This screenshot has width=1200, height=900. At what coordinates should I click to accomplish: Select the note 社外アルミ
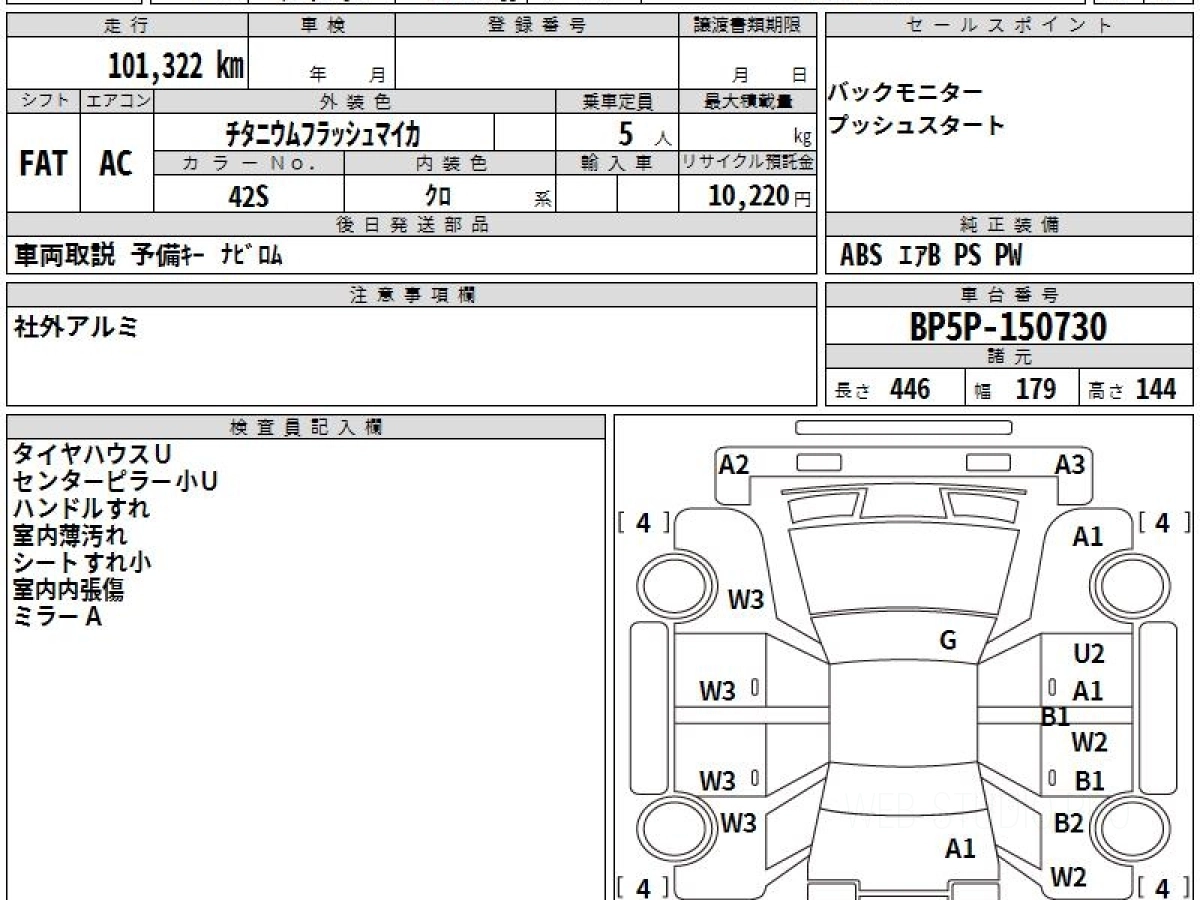click(x=75, y=327)
